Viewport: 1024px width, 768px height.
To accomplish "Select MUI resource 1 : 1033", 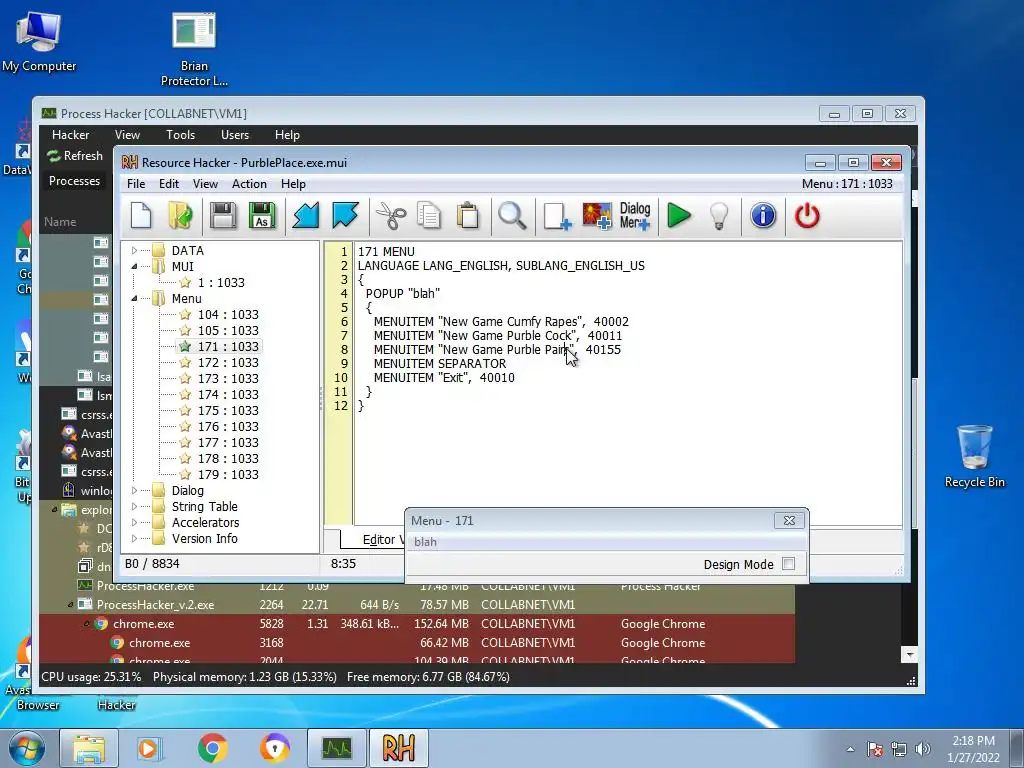I will click(221, 283).
